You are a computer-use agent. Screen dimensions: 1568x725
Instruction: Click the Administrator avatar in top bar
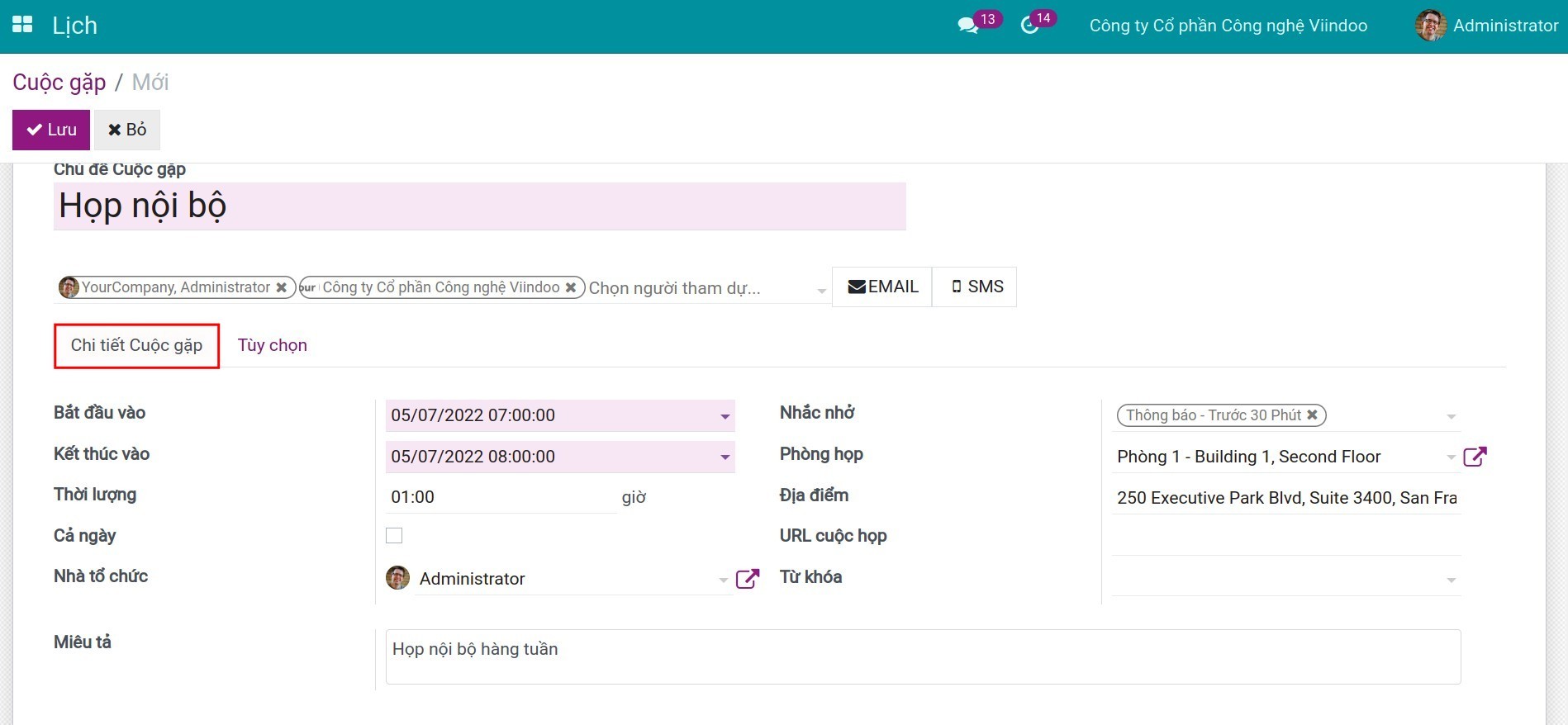[1430, 26]
